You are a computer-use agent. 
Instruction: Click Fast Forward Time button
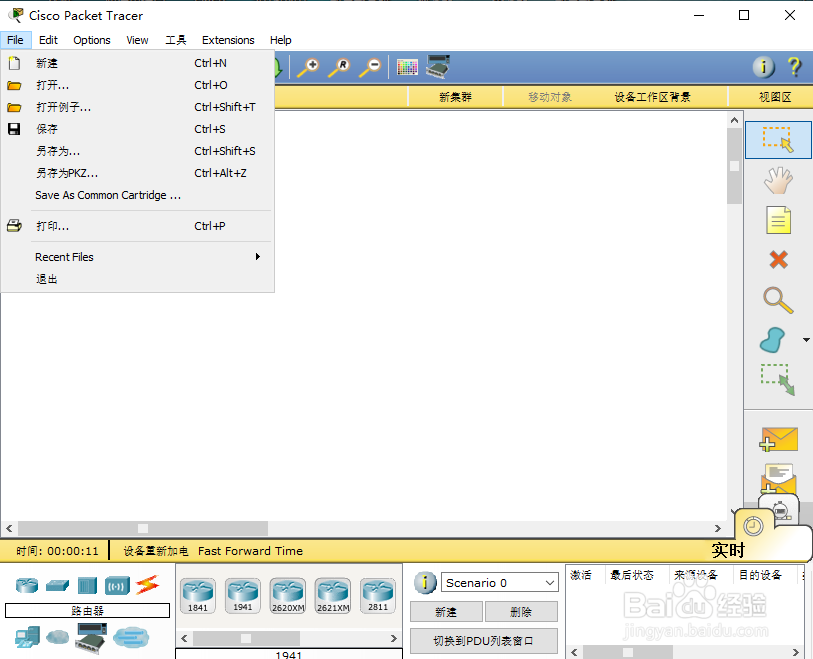tap(250, 551)
